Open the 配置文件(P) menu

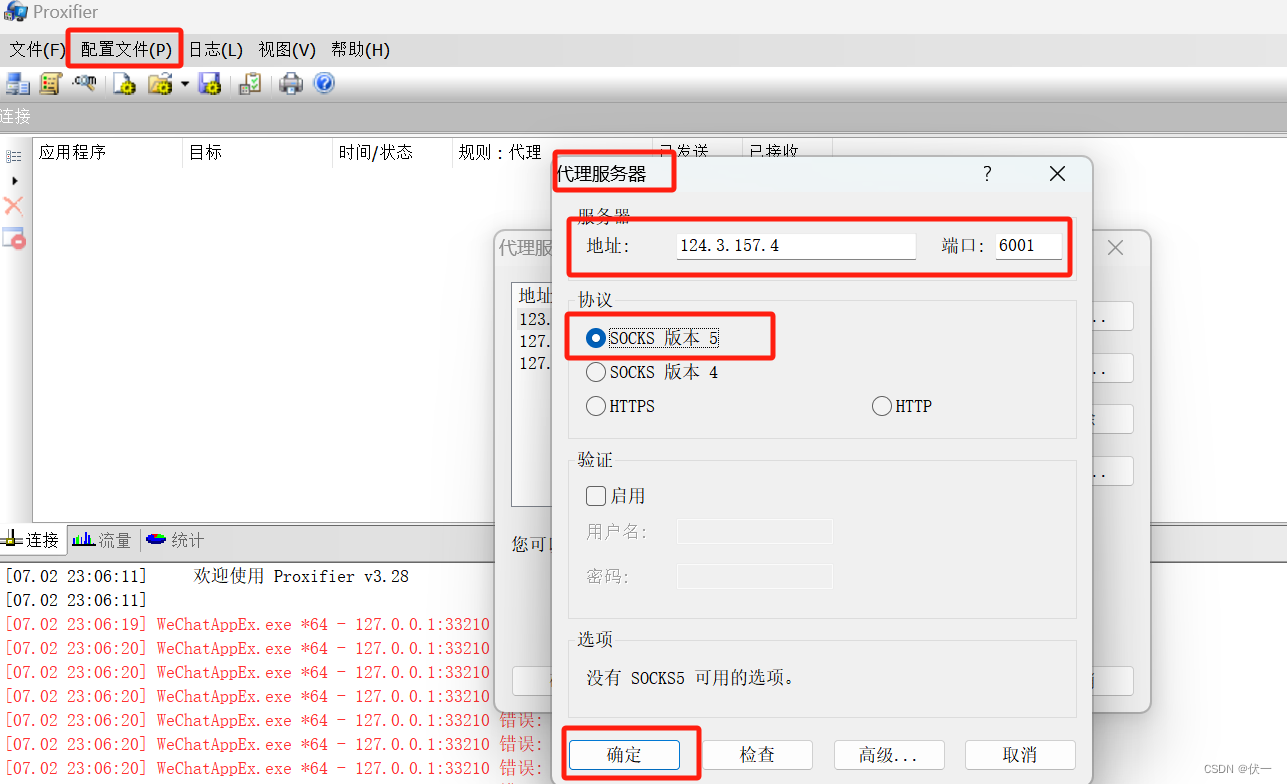coord(126,50)
